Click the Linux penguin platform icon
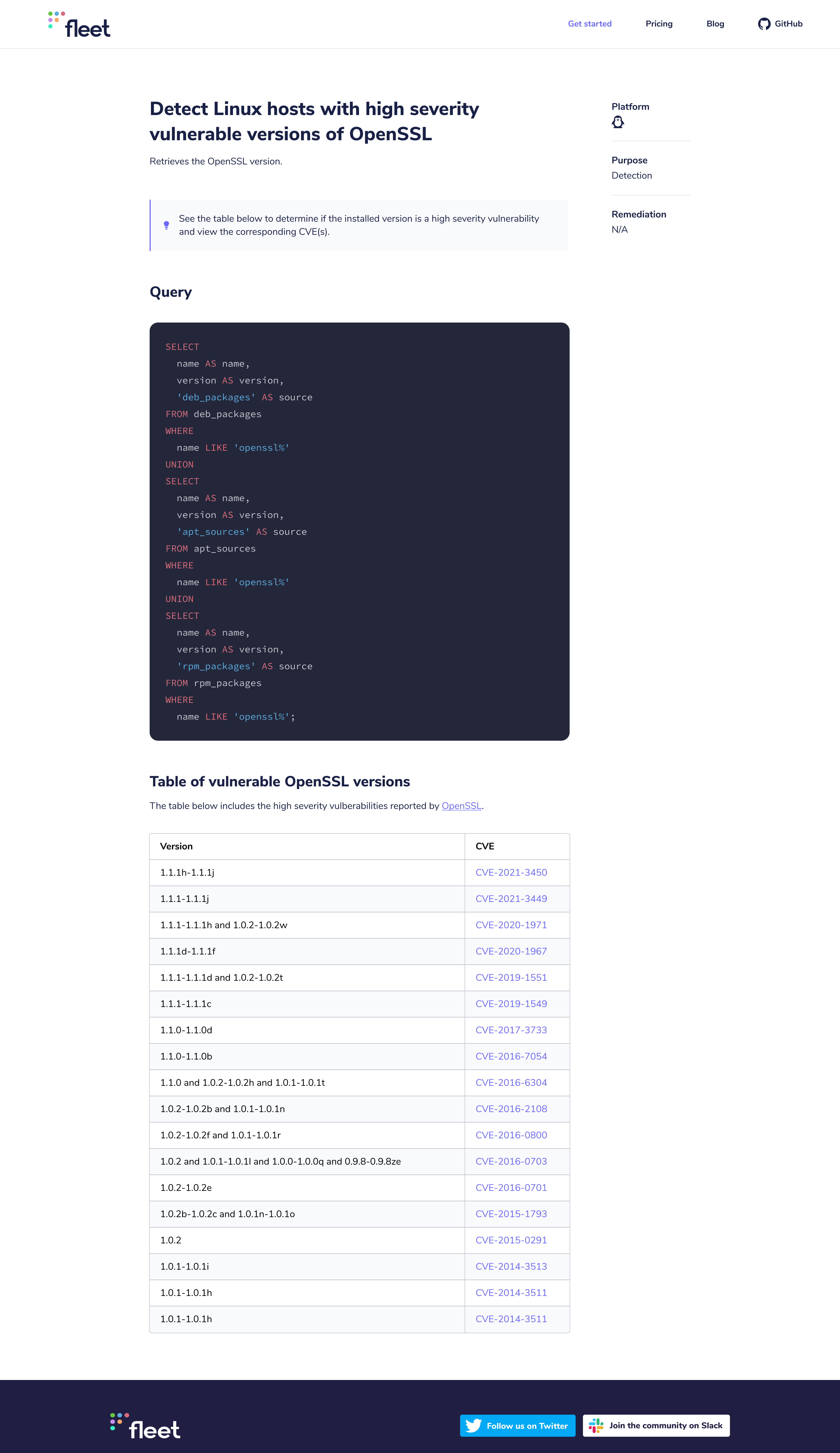Image resolution: width=840 pixels, height=1453 pixels. click(618, 122)
